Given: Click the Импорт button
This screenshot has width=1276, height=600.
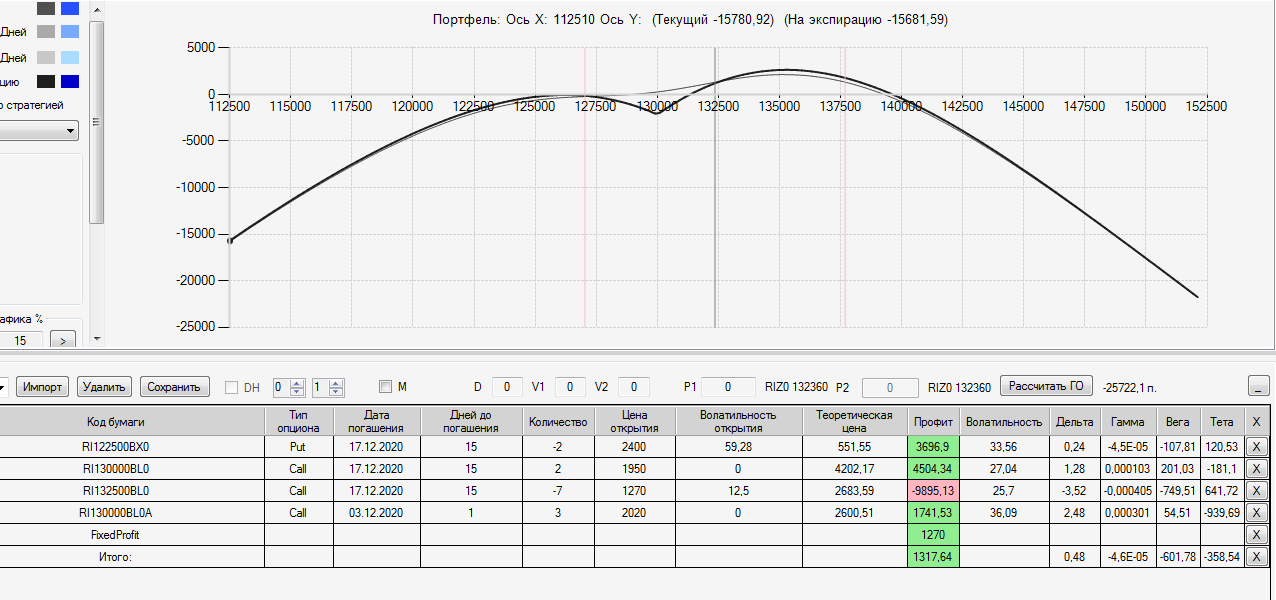Looking at the screenshot, I should click(43, 387).
